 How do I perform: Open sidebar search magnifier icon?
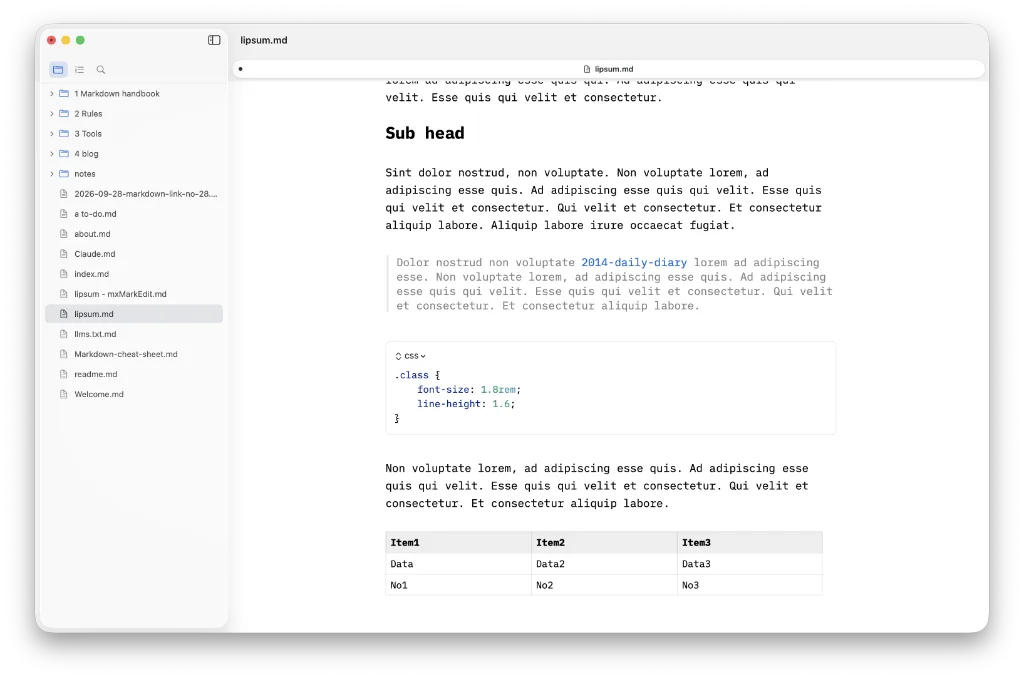point(101,69)
